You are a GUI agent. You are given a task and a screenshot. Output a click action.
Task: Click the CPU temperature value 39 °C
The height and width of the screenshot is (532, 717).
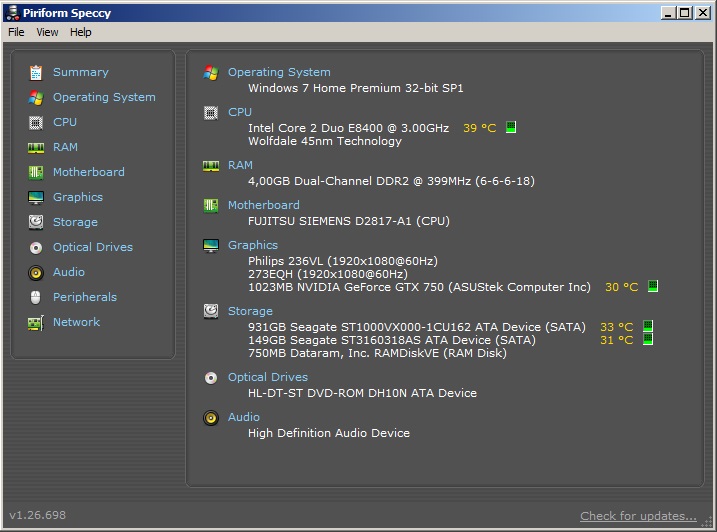click(480, 128)
